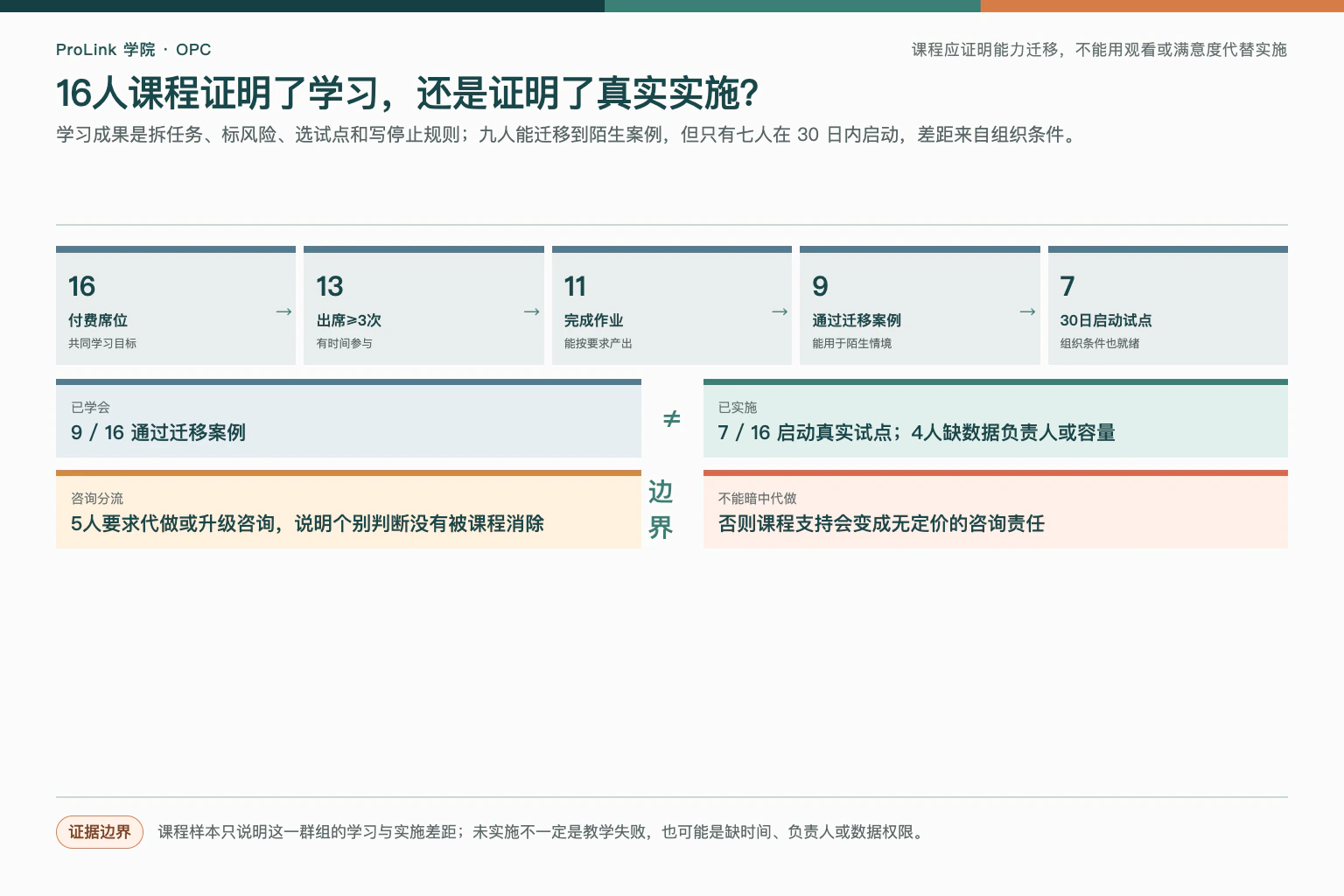
Task: Click 有时间参与 caption
Action: (x=345, y=344)
